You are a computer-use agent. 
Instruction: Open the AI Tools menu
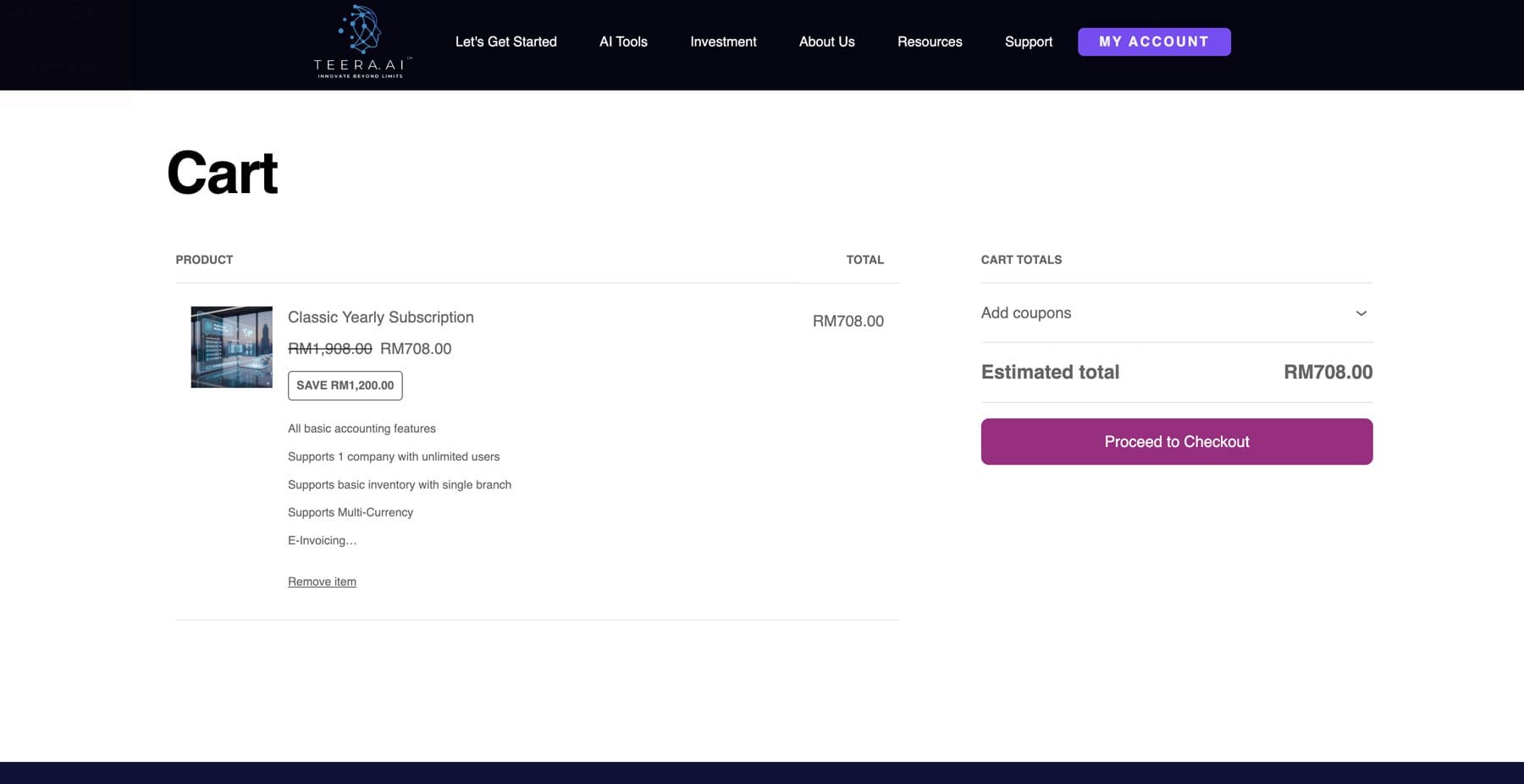(623, 41)
